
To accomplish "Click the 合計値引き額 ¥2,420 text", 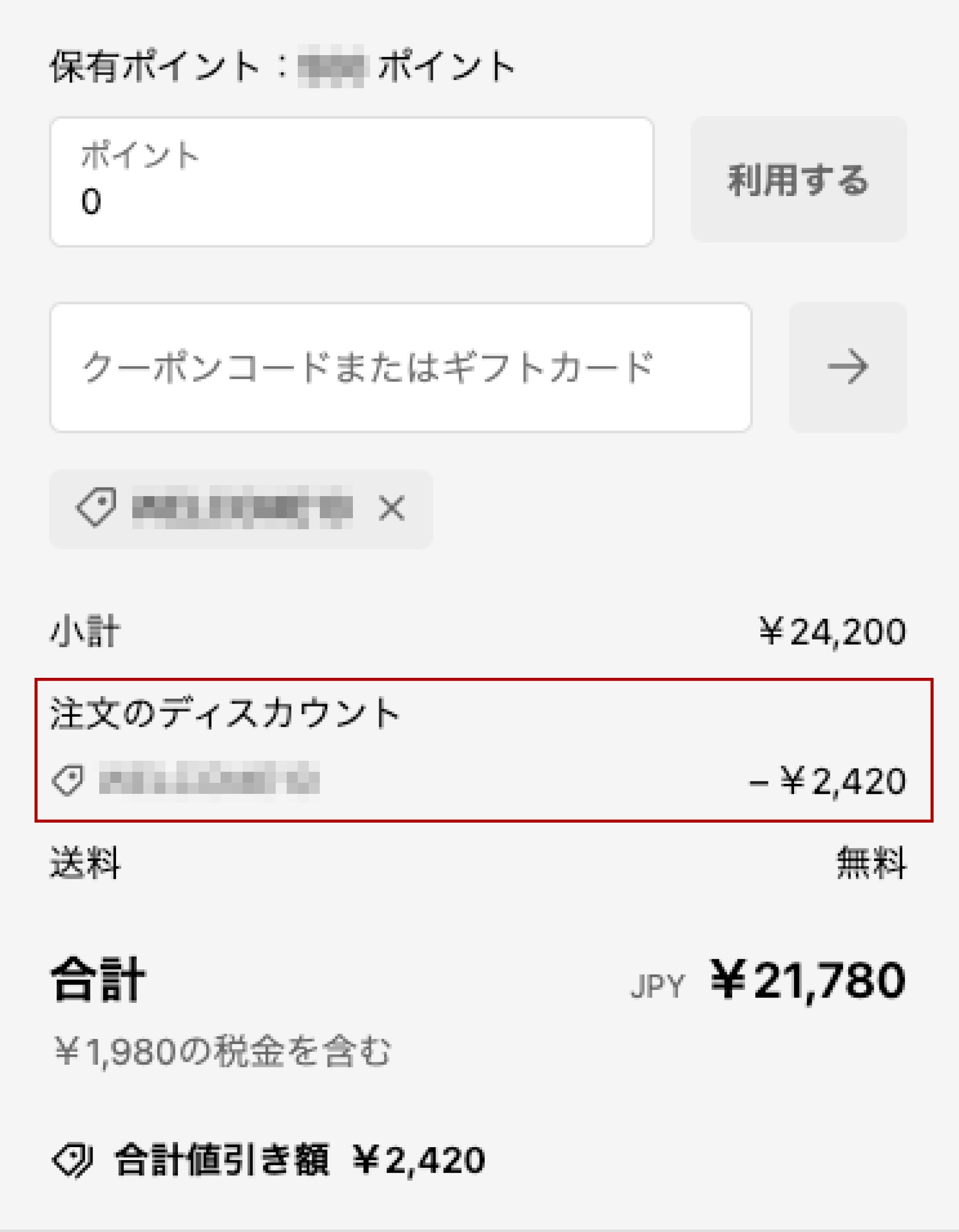I will (300, 1161).
